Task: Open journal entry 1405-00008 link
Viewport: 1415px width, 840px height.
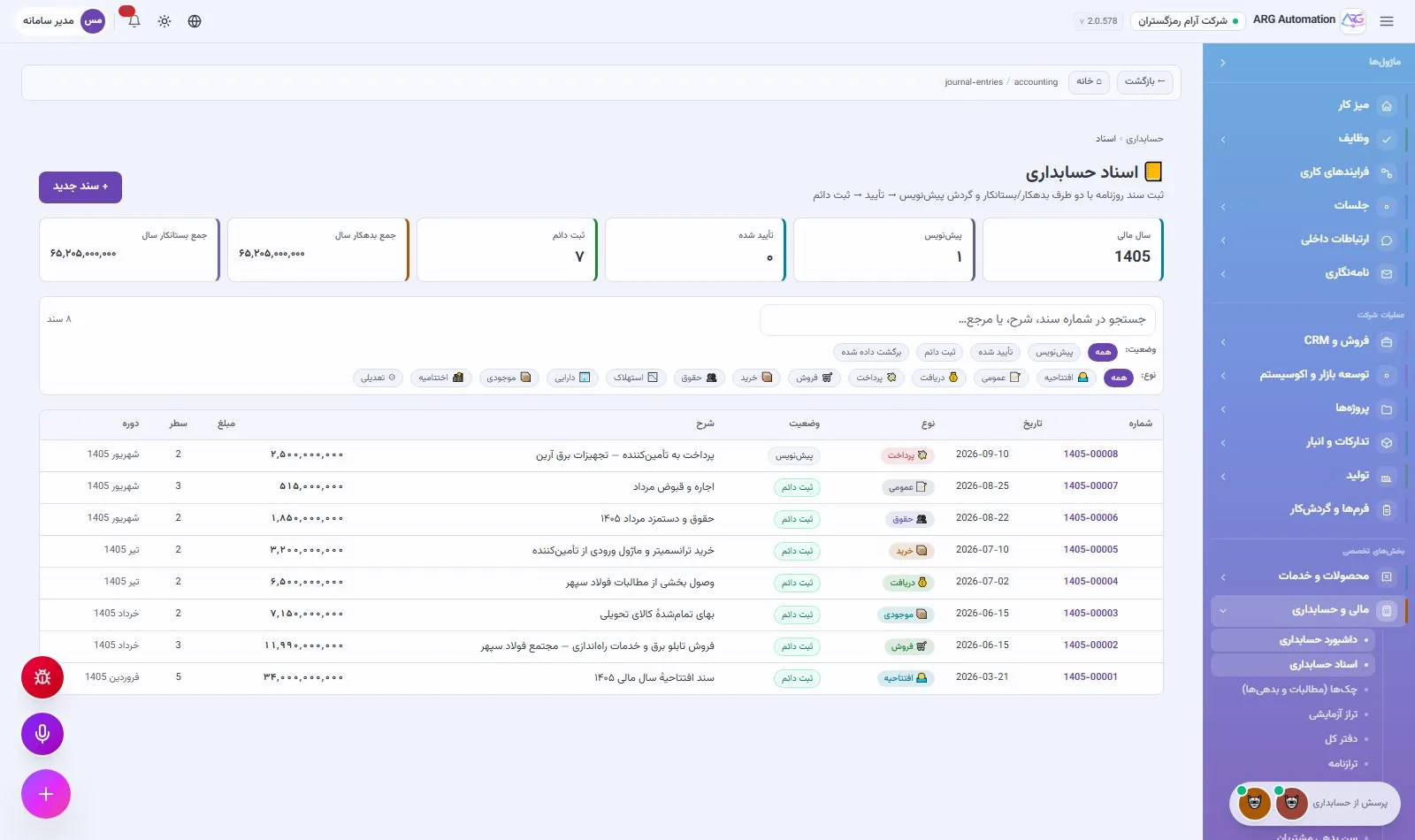Action: [1090, 454]
